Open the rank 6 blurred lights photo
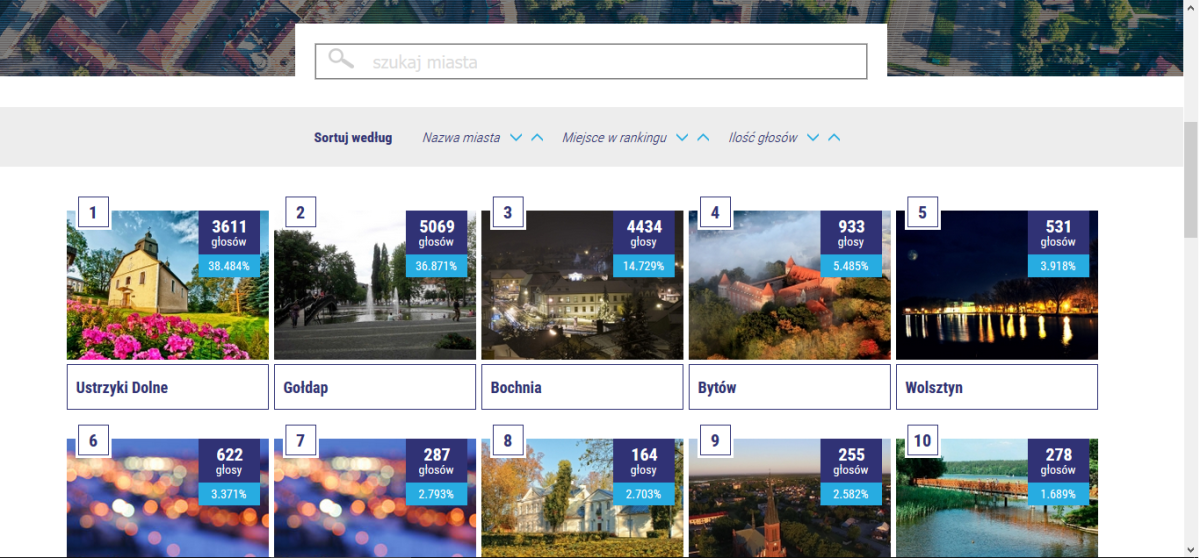Image resolution: width=1200 pixels, height=558 pixels. pos(168,498)
